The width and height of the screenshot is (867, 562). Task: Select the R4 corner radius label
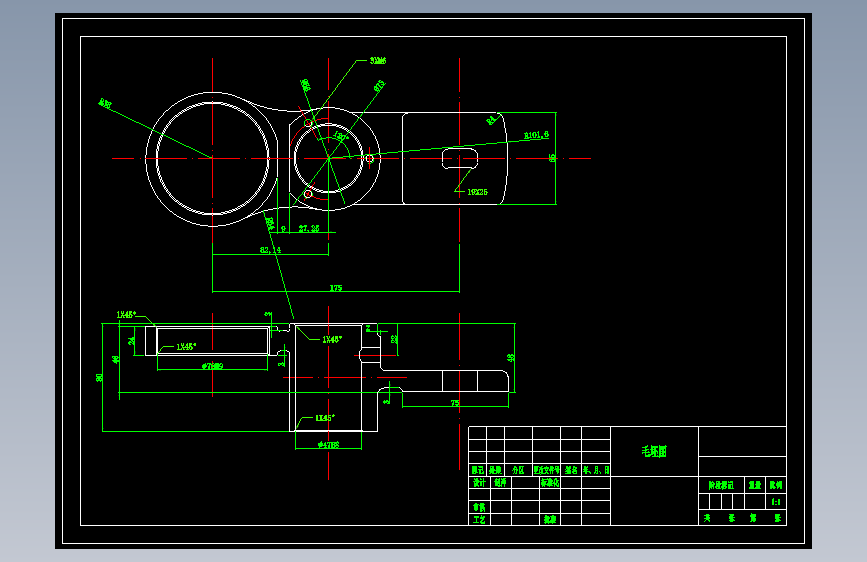pos(491,120)
